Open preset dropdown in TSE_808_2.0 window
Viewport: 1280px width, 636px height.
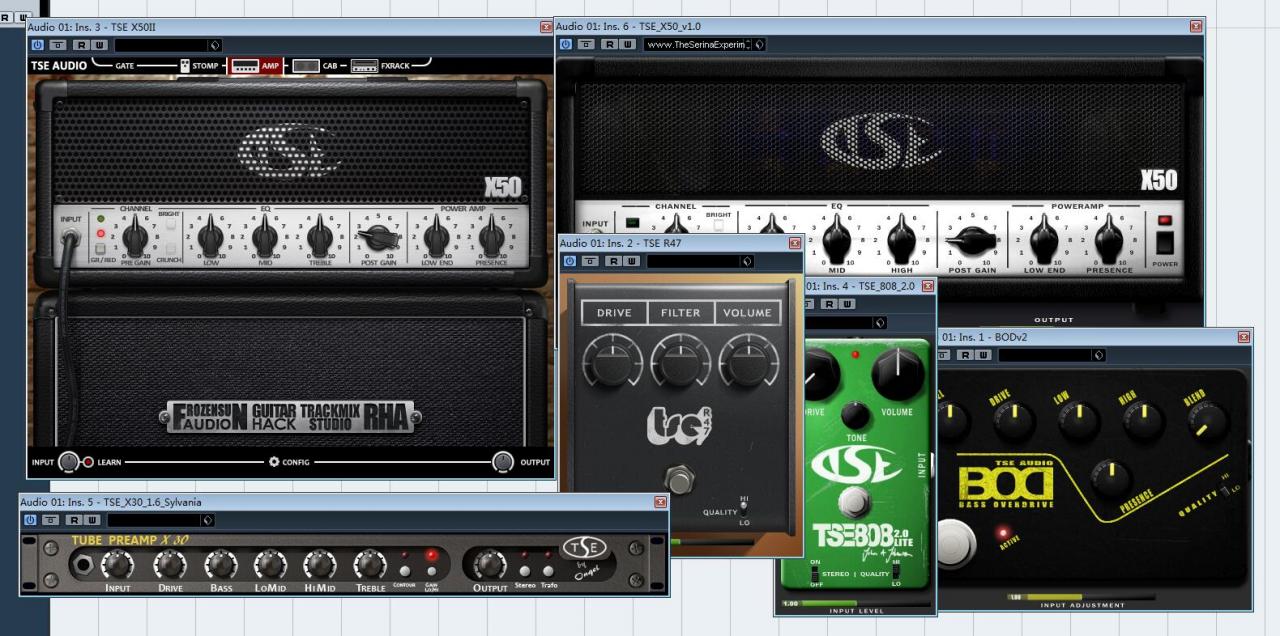click(x=879, y=323)
